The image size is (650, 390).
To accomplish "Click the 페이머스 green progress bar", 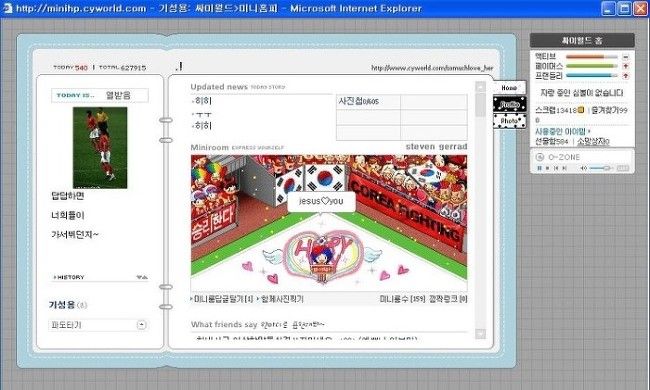I will coord(592,66).
